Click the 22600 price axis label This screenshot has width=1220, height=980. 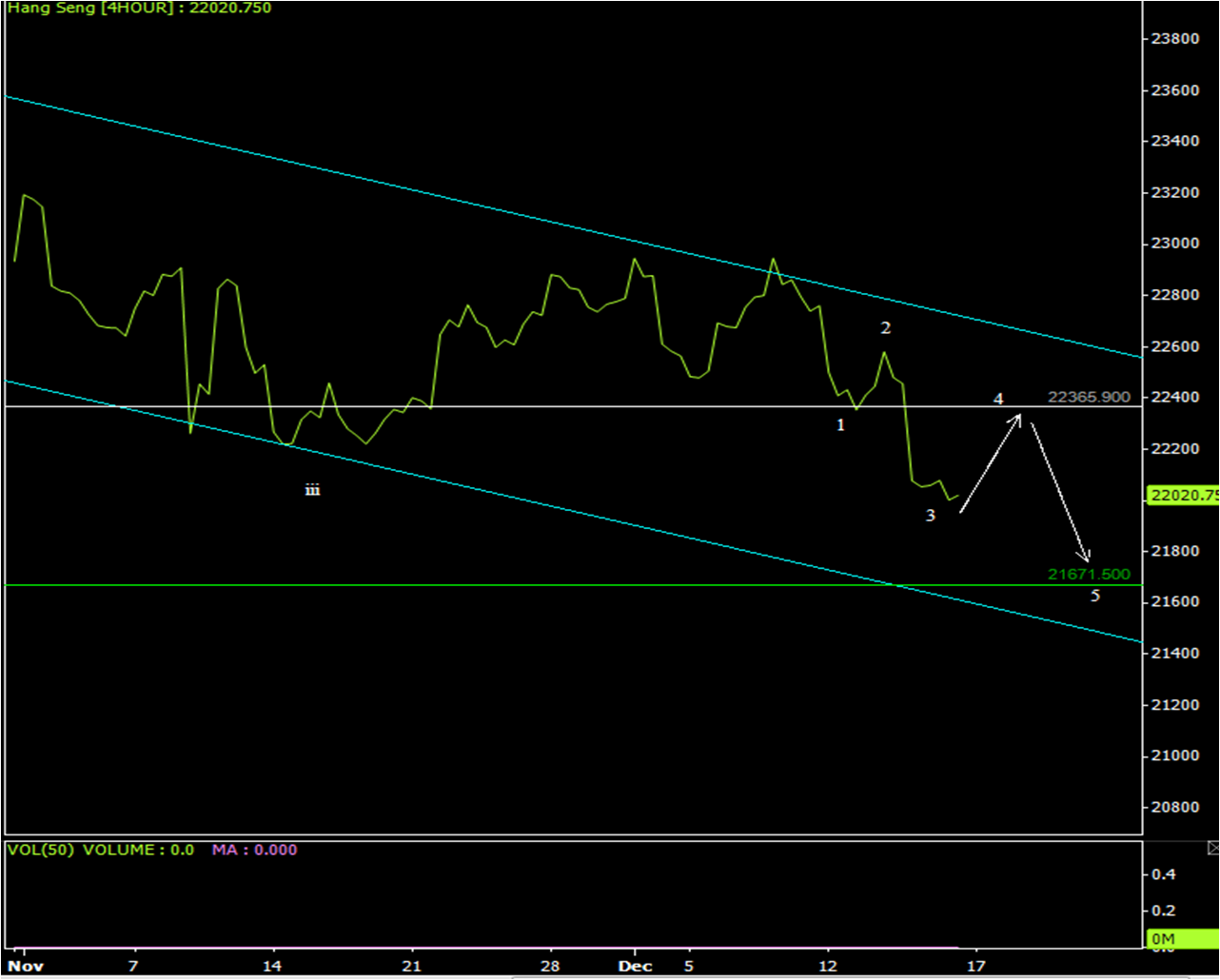tap(1175, 346)
